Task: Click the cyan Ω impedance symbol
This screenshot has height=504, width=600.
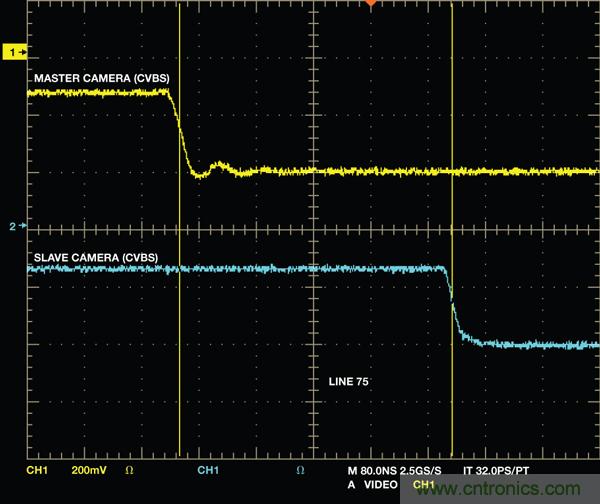Action: pyautogui.click(x=300, y=469)
